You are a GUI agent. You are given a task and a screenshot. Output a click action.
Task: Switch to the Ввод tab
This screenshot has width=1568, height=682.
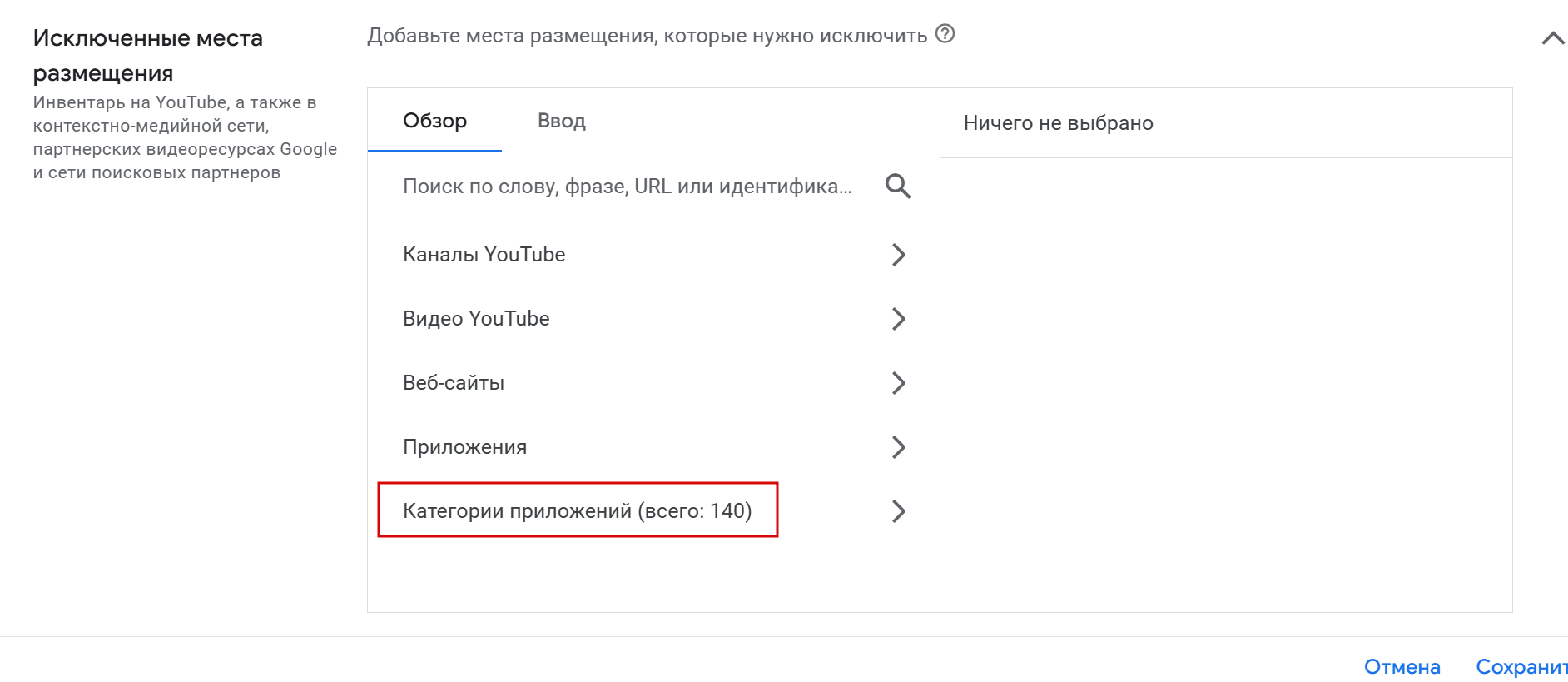(x=562, y=121)
